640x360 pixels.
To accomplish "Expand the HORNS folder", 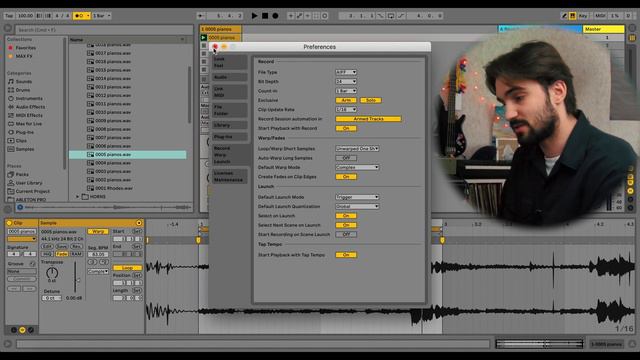I will (78, 197).
